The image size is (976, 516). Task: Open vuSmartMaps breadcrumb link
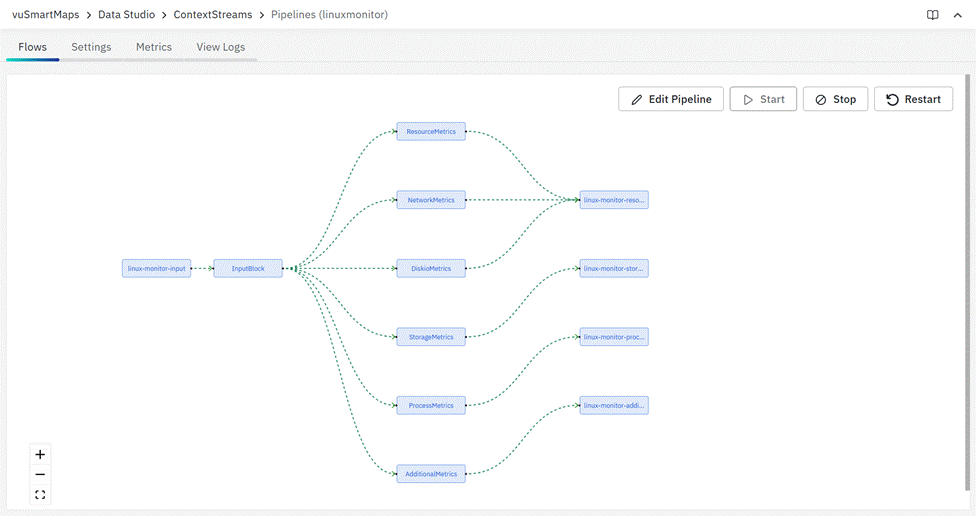pyautogui.click(x=45, y=15)
